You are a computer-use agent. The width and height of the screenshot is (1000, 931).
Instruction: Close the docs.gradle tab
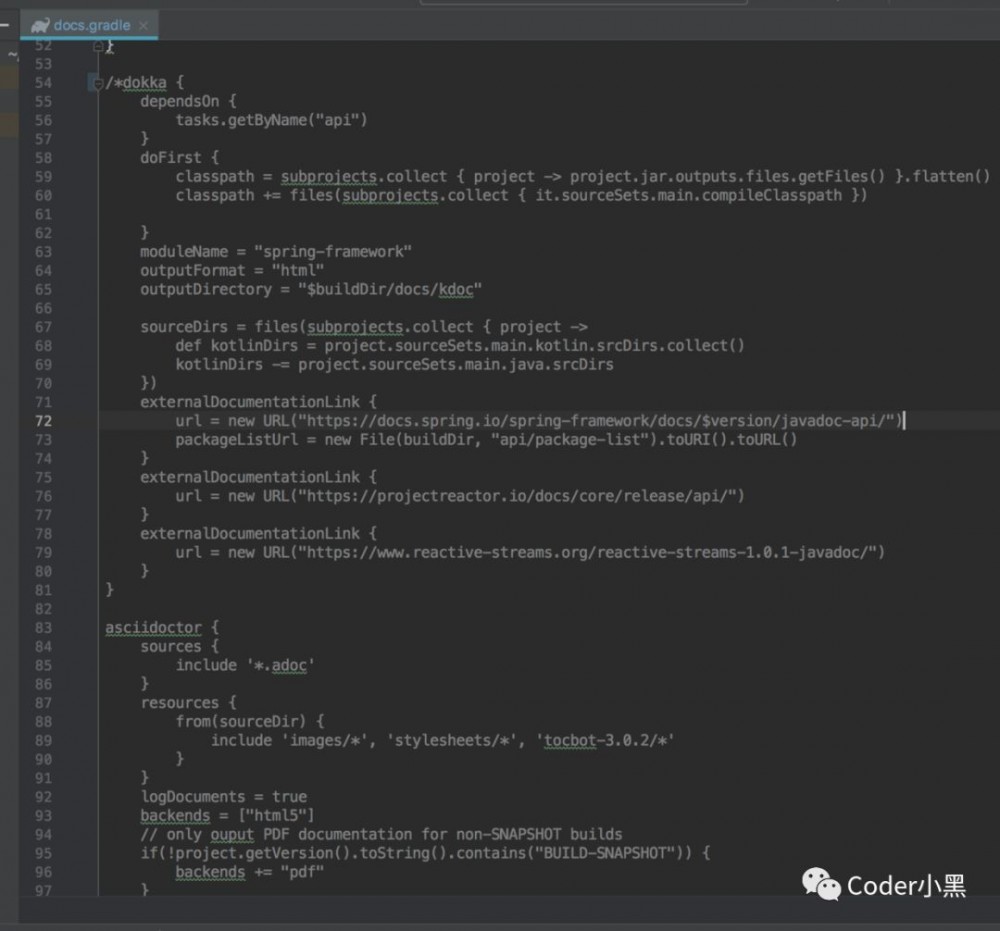pyautogui.click(x=143, y=26)
